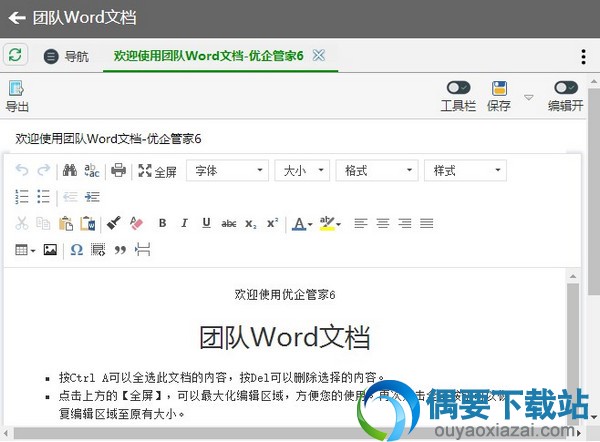The width and height of the screenshot is (600, 442).
Task: Click the document title field
Action: (x=108, y=139)
